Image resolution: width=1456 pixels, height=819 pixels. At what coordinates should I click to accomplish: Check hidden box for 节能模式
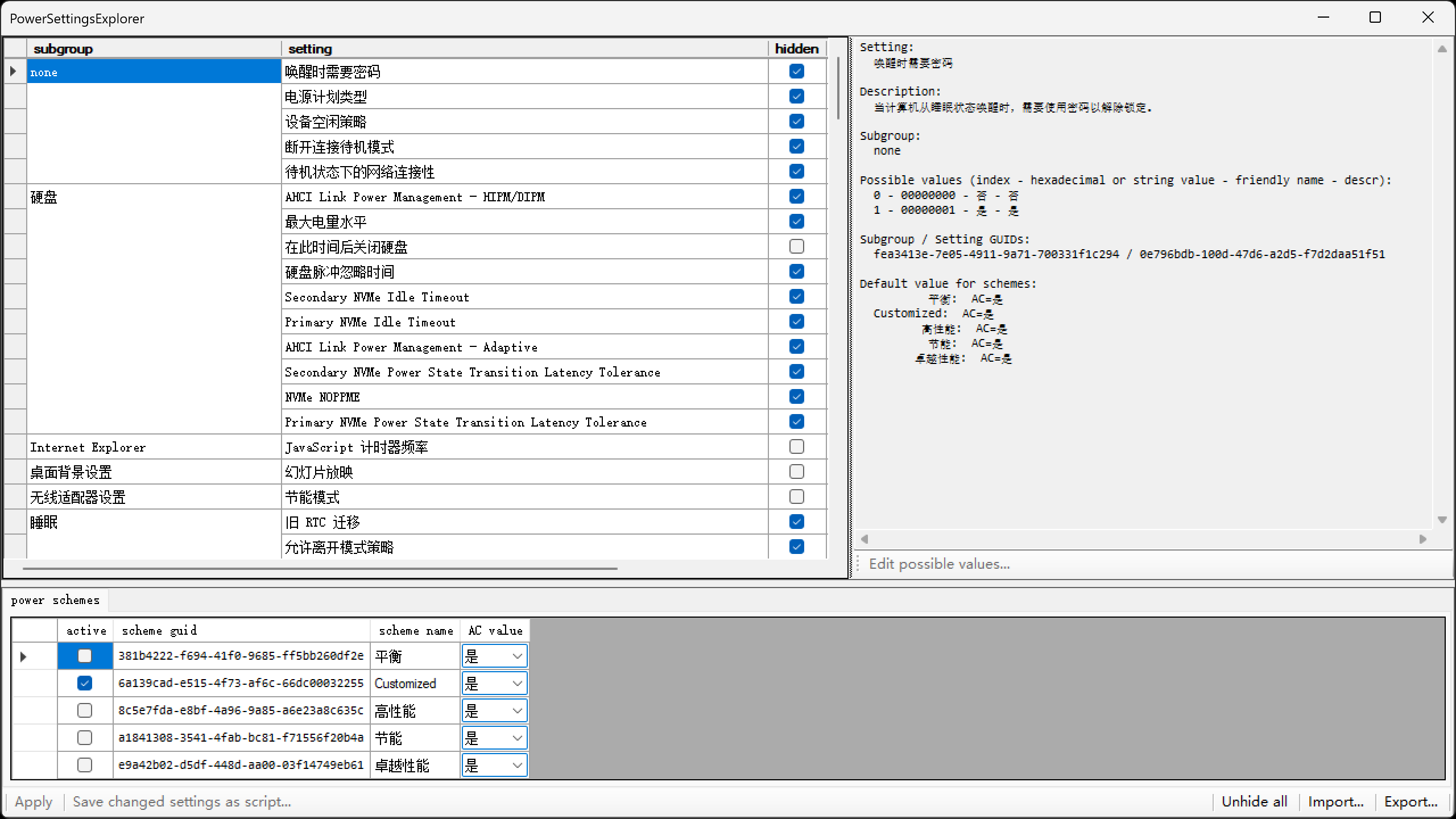(x=797, y=497)
